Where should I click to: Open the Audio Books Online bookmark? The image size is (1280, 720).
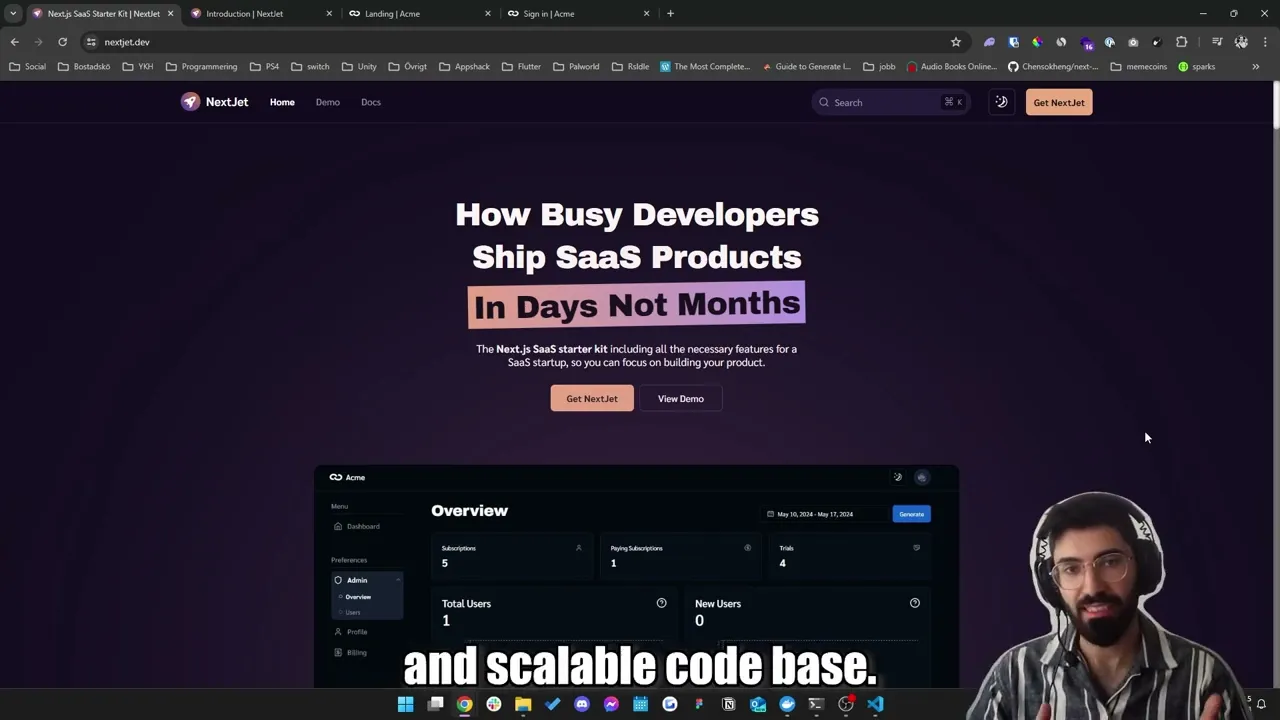pos(951,67)
